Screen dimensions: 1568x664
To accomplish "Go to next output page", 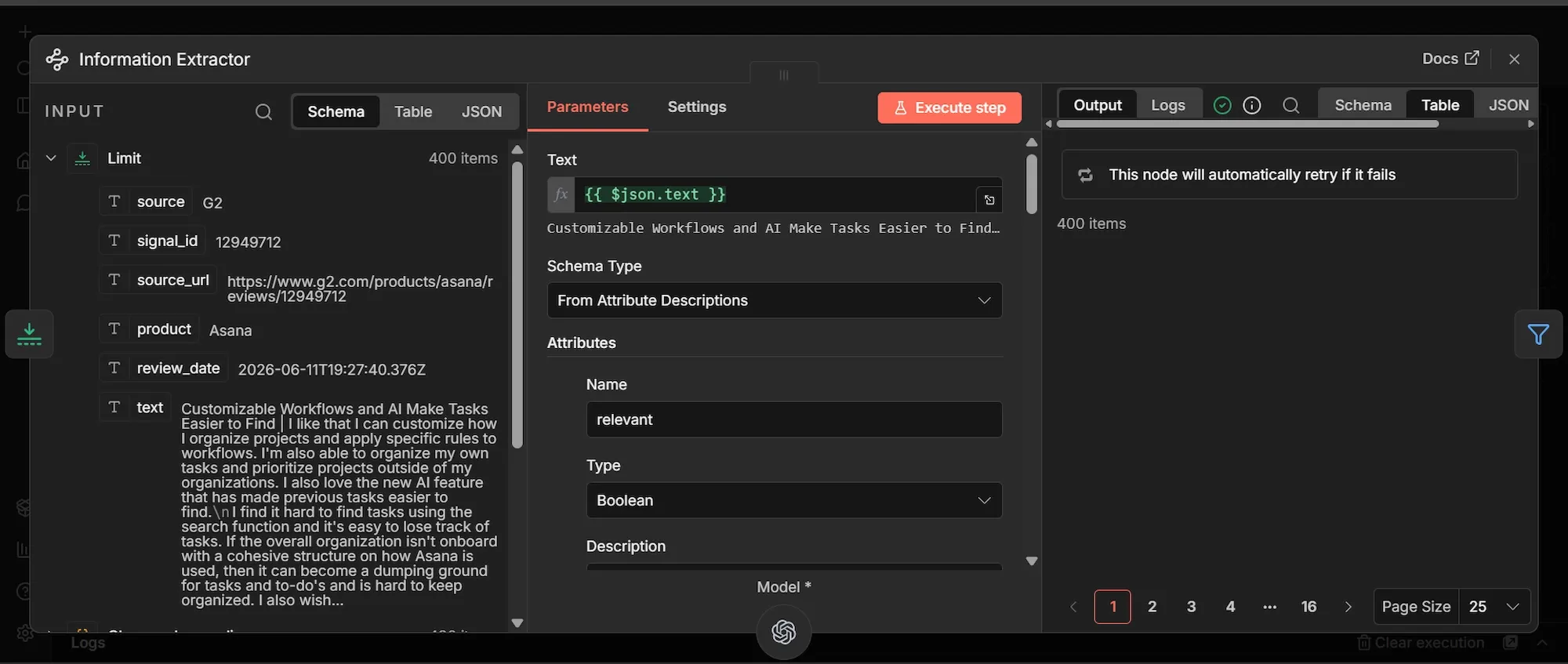I will click(1348, 607).
